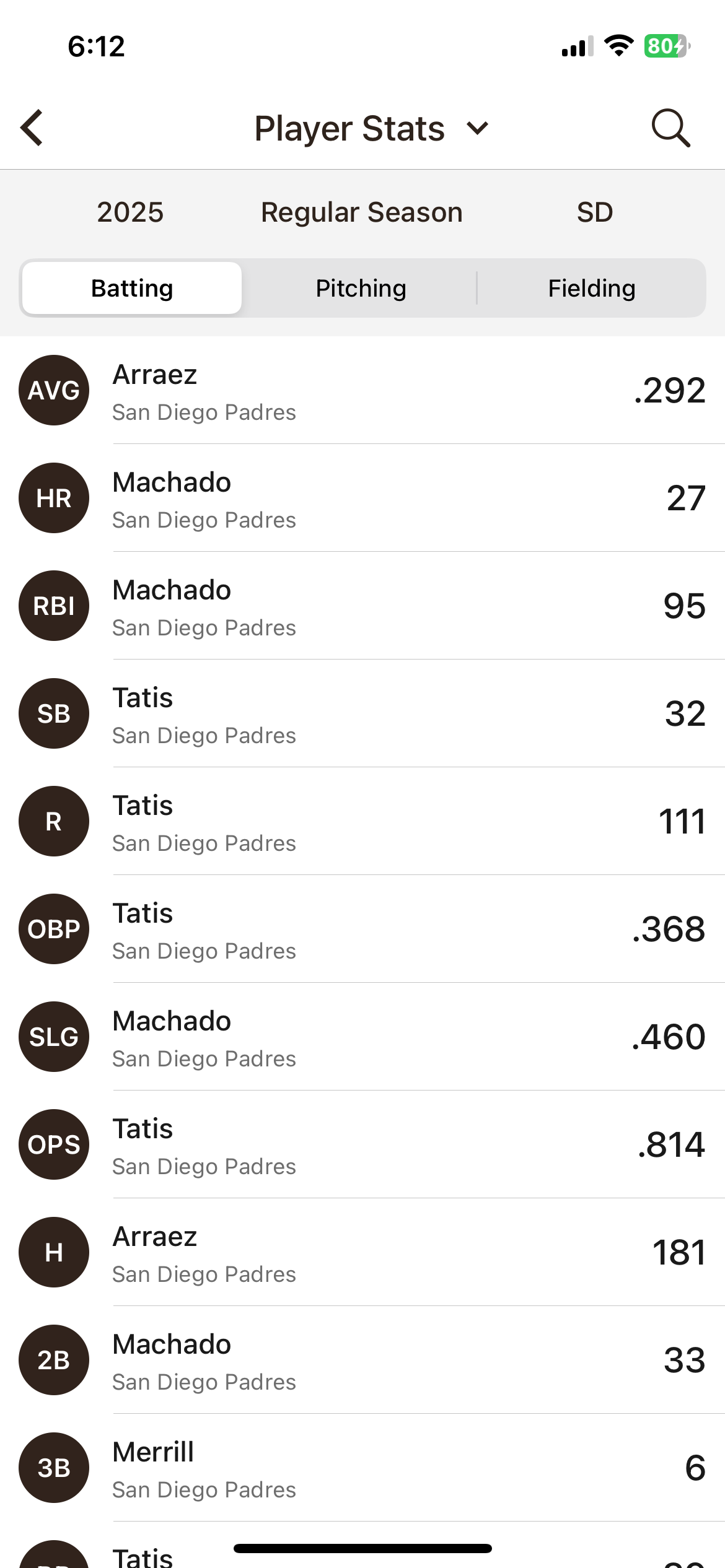Screen dimensions: 725x1568
Task: Open Machado doubles leader row
Action: [372, 1360]
